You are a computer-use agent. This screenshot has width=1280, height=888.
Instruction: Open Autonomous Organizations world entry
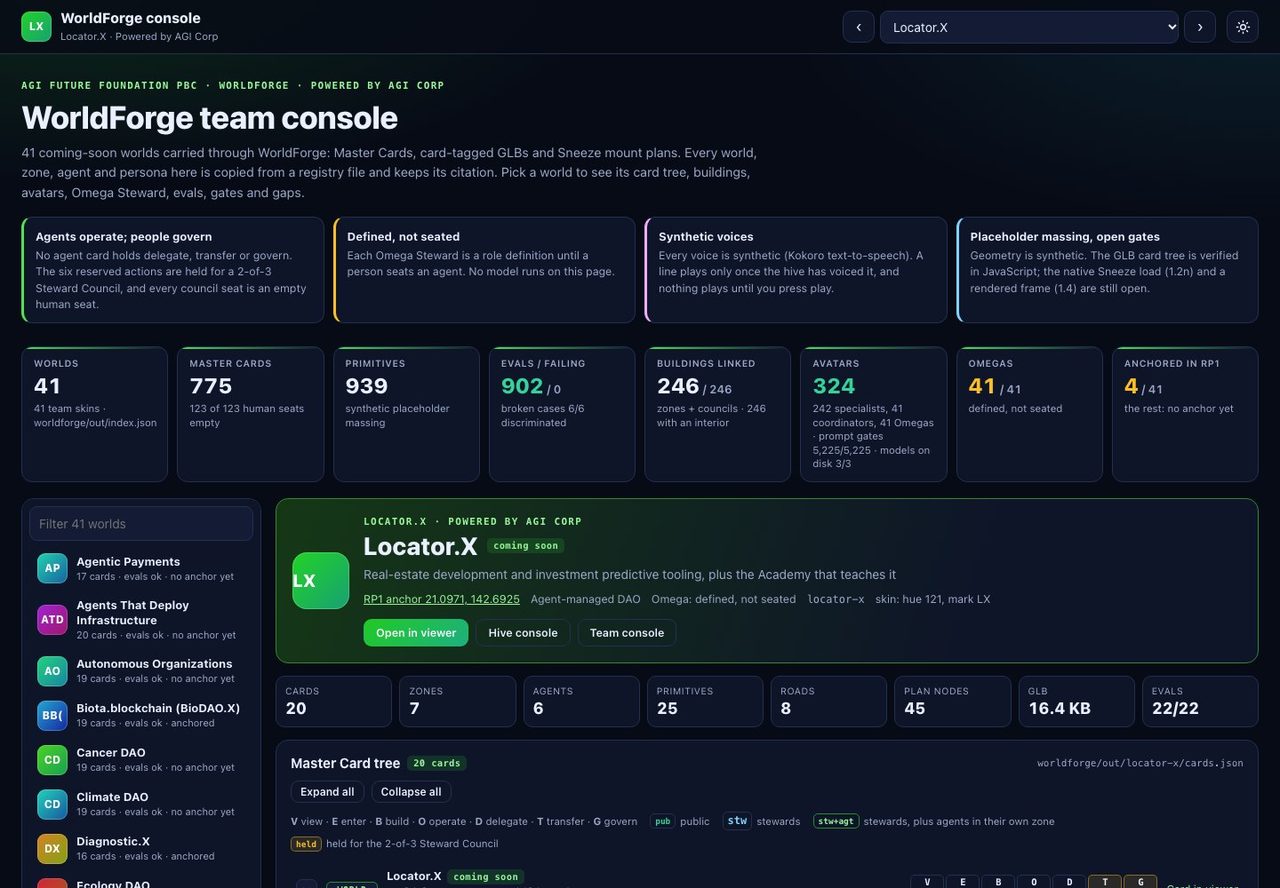click(141, 671)
